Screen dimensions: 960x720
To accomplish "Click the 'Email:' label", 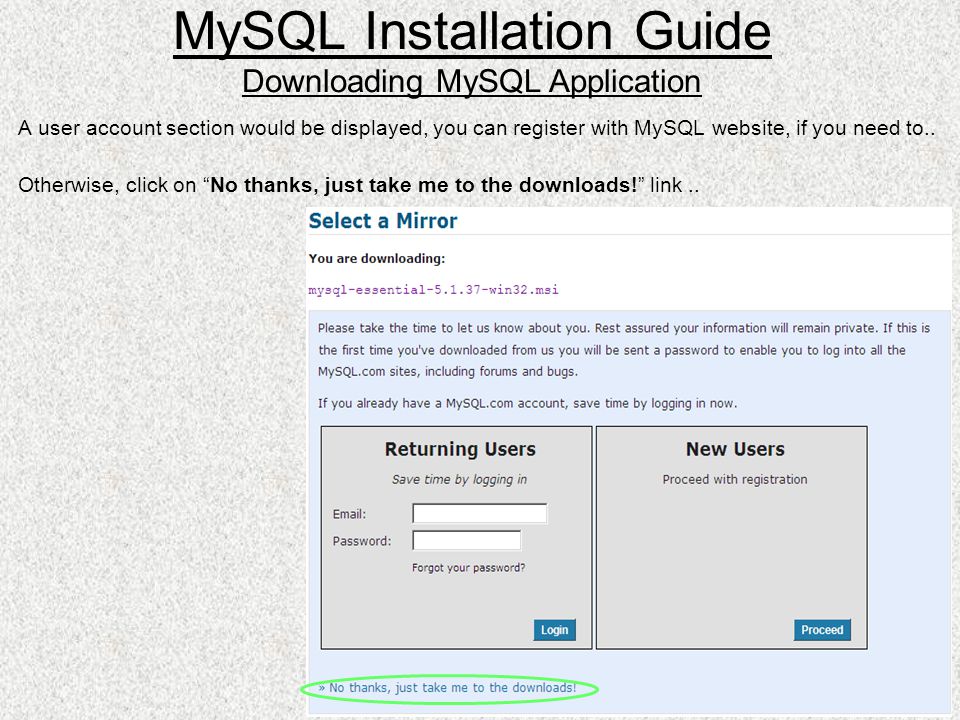I will (x=349, y=514).
